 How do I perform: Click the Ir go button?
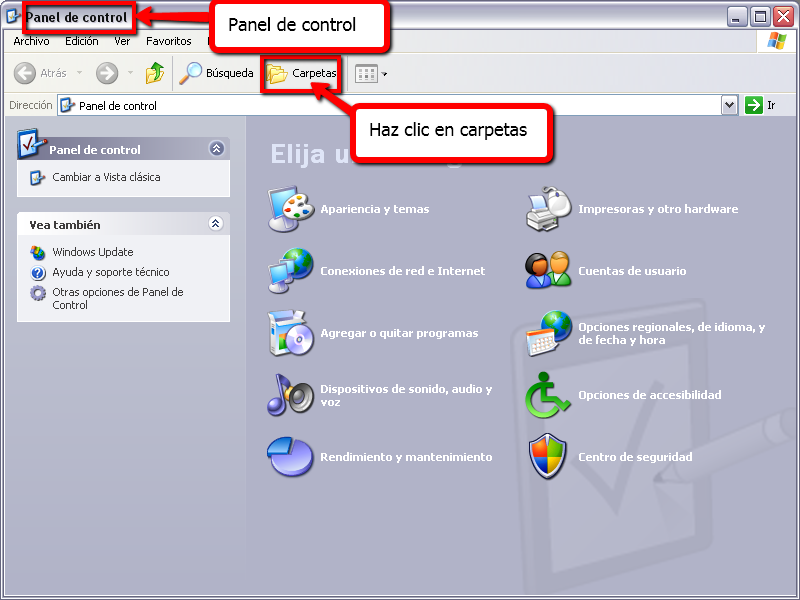[760, 106]
